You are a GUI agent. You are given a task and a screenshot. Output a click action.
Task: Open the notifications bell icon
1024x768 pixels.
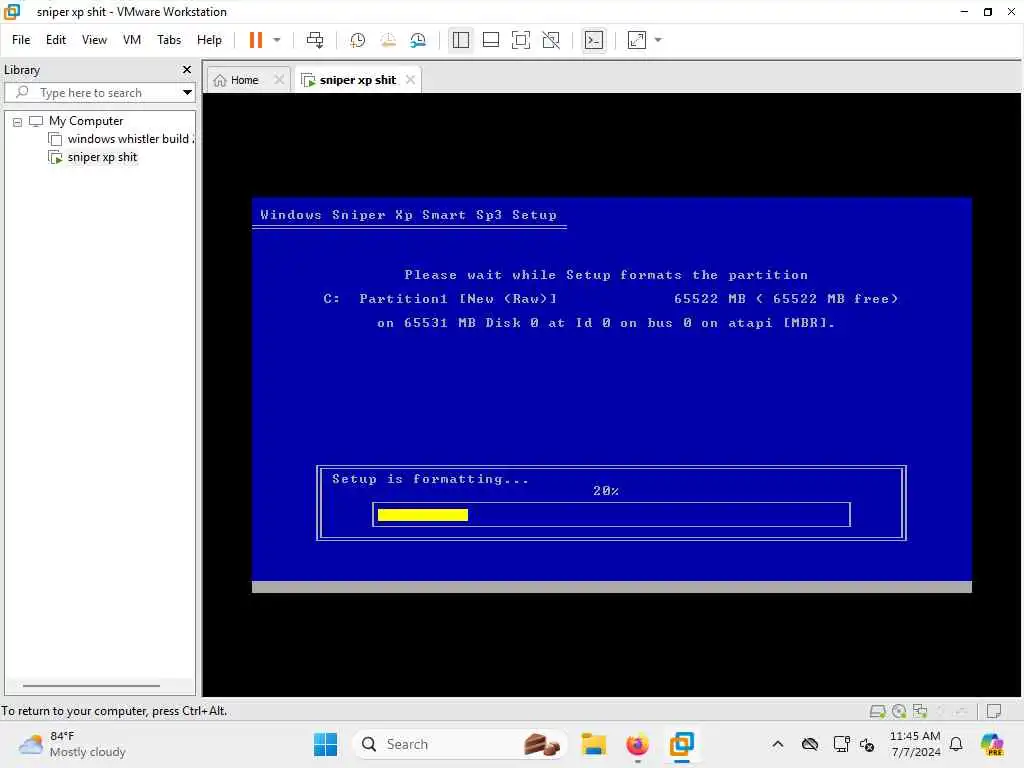coord(956,744)
